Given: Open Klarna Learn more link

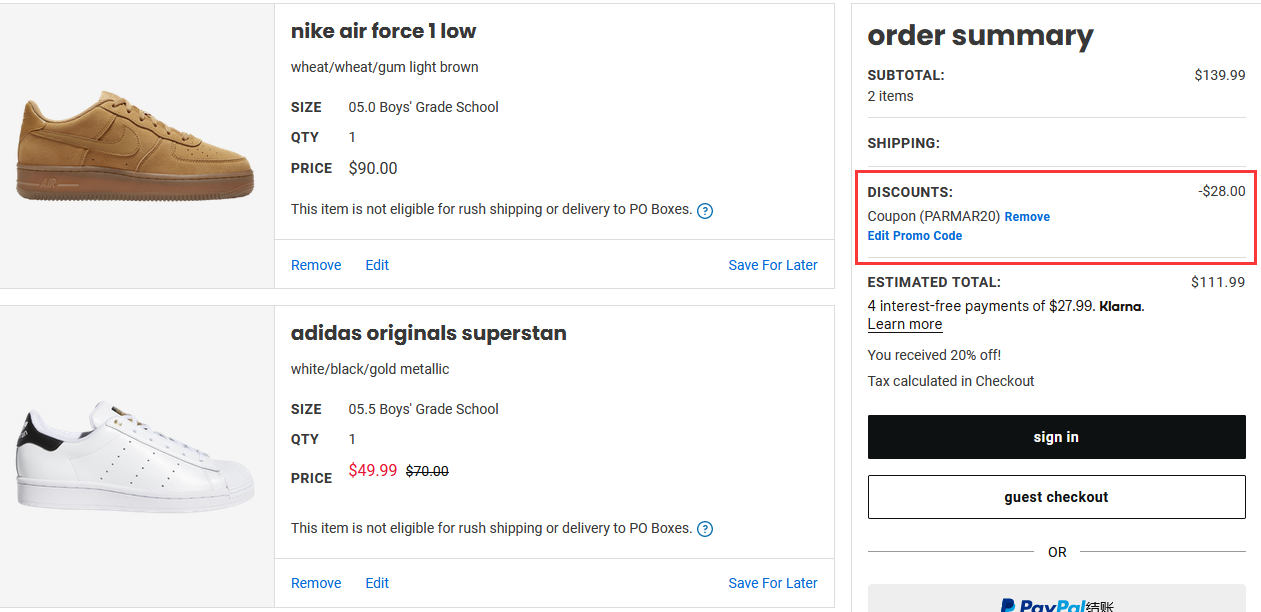Looking at the screenshot, I should (x=905, y=324).
